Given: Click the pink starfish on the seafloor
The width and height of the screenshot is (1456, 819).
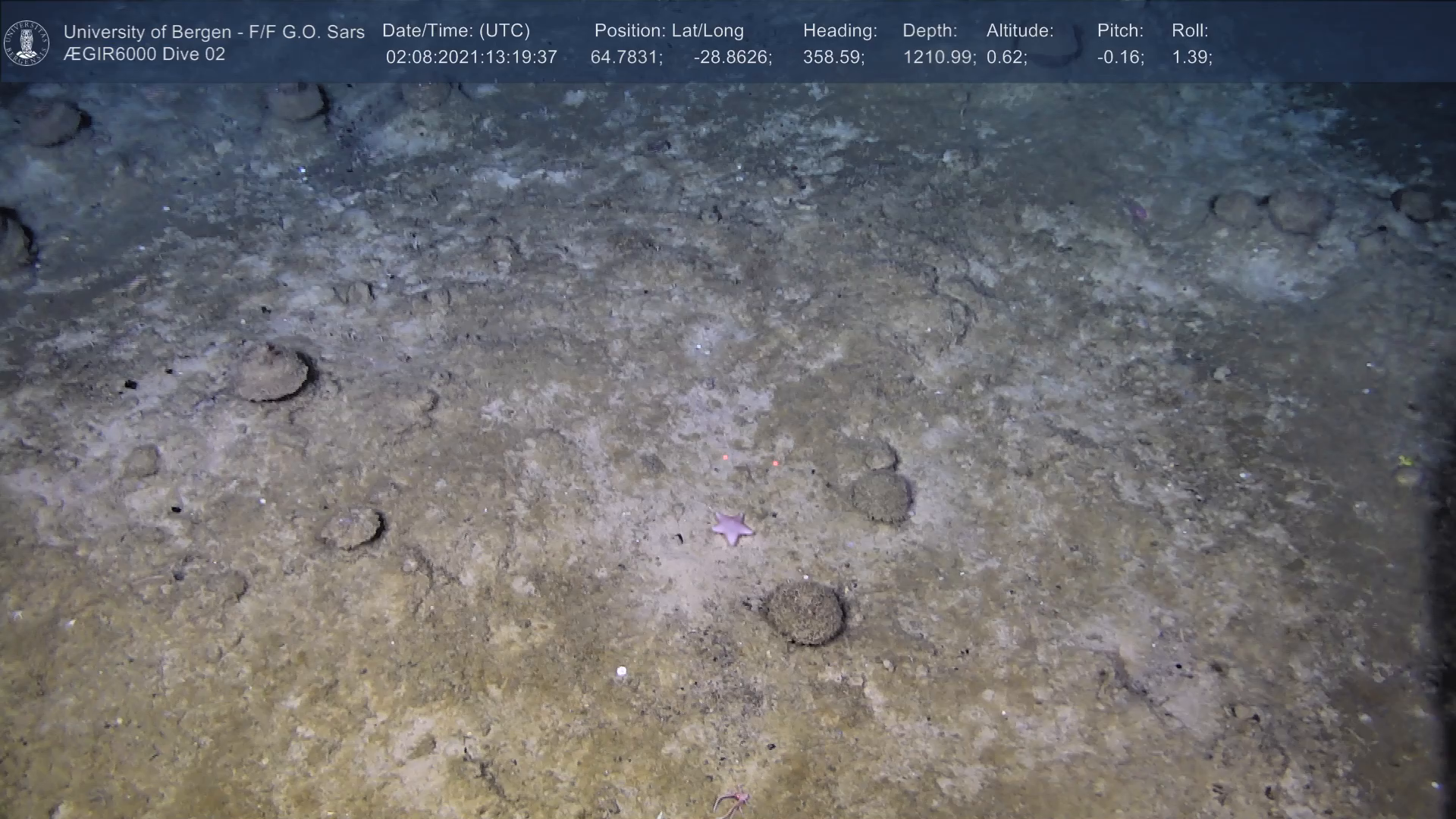Looking at the screenshot, I should coord(732,527).
